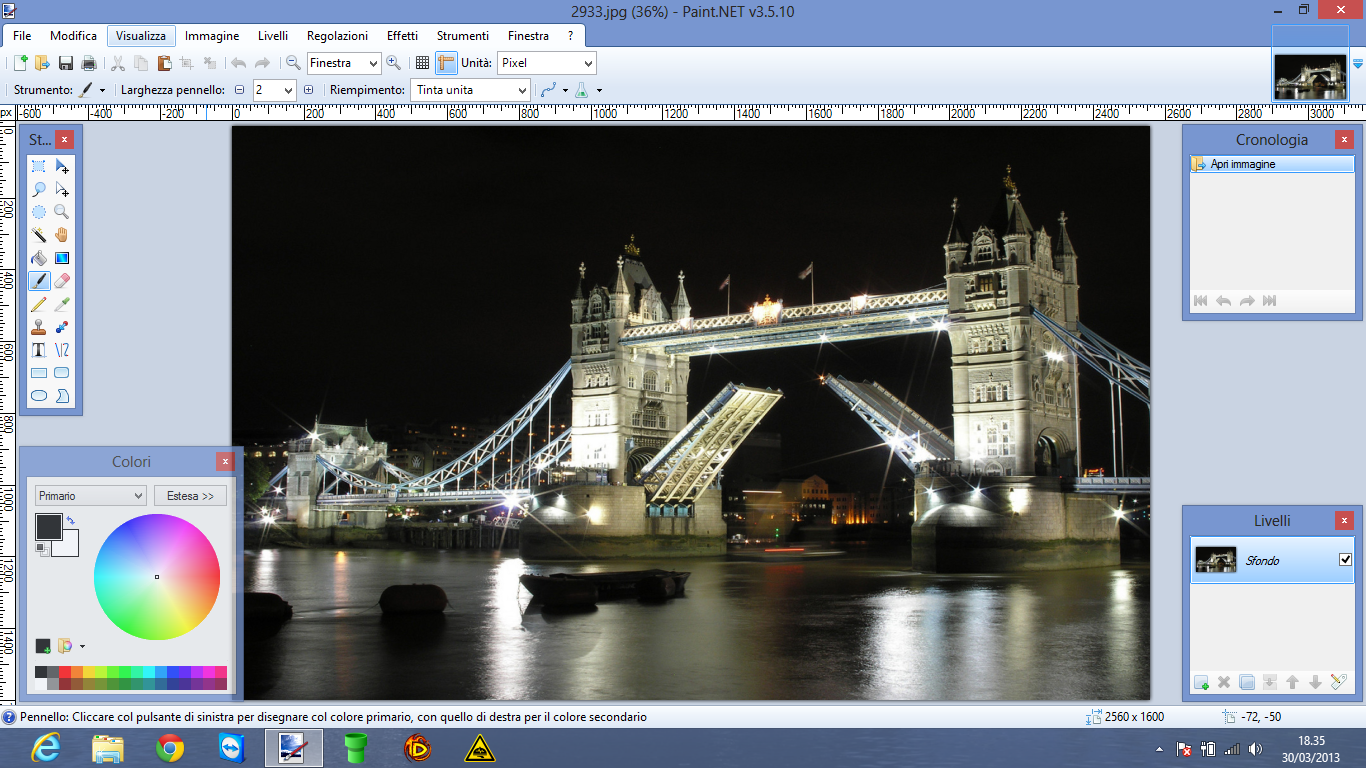
Task: Increase brush width with plus button
Action: click(308, 90)
